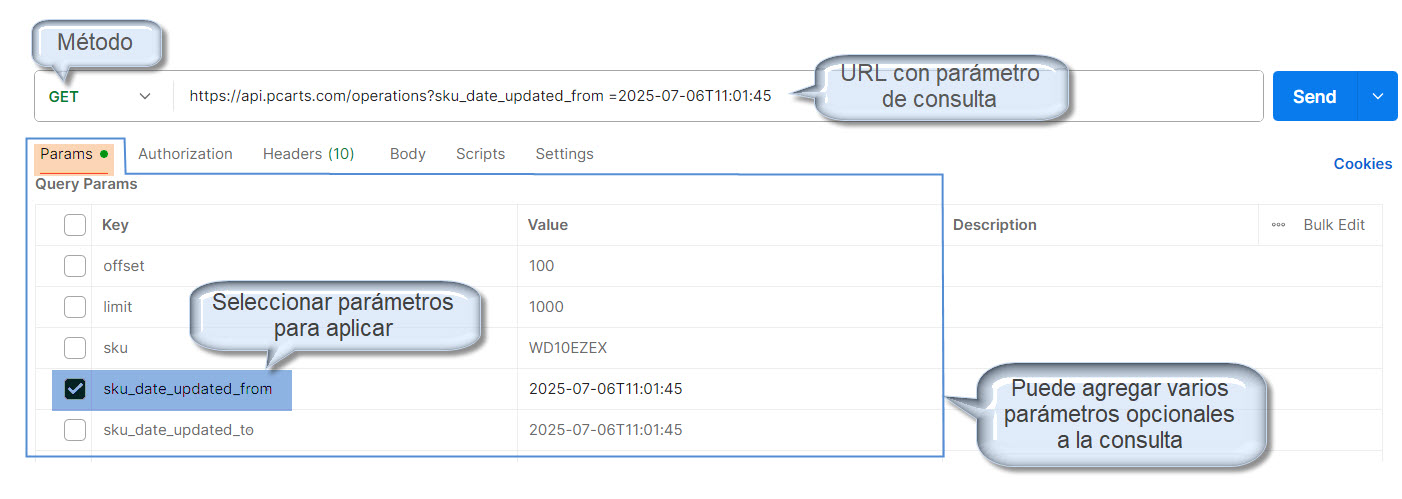Viewport: 1402px width, 499px height.
Task: Enable the offset parameter checkbox
Action: tap(75, 266)
